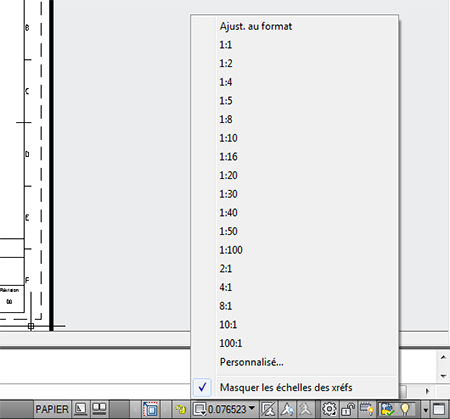The height and width of the screenshot is (419, 450).
Task: Choose 1:40 in the scale menu
Action: pos(295,213)
